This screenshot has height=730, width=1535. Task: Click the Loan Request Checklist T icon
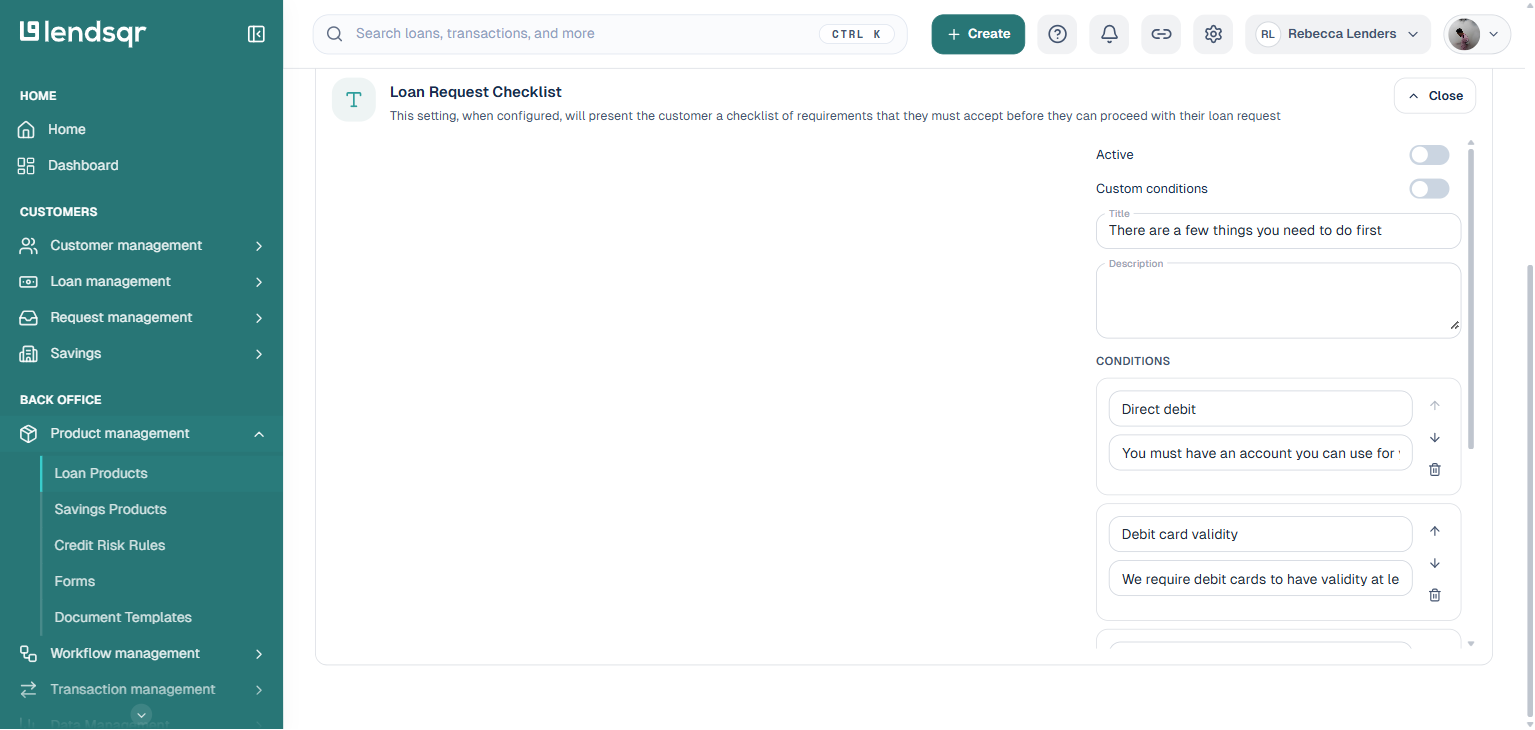click(x=353, y=100)
